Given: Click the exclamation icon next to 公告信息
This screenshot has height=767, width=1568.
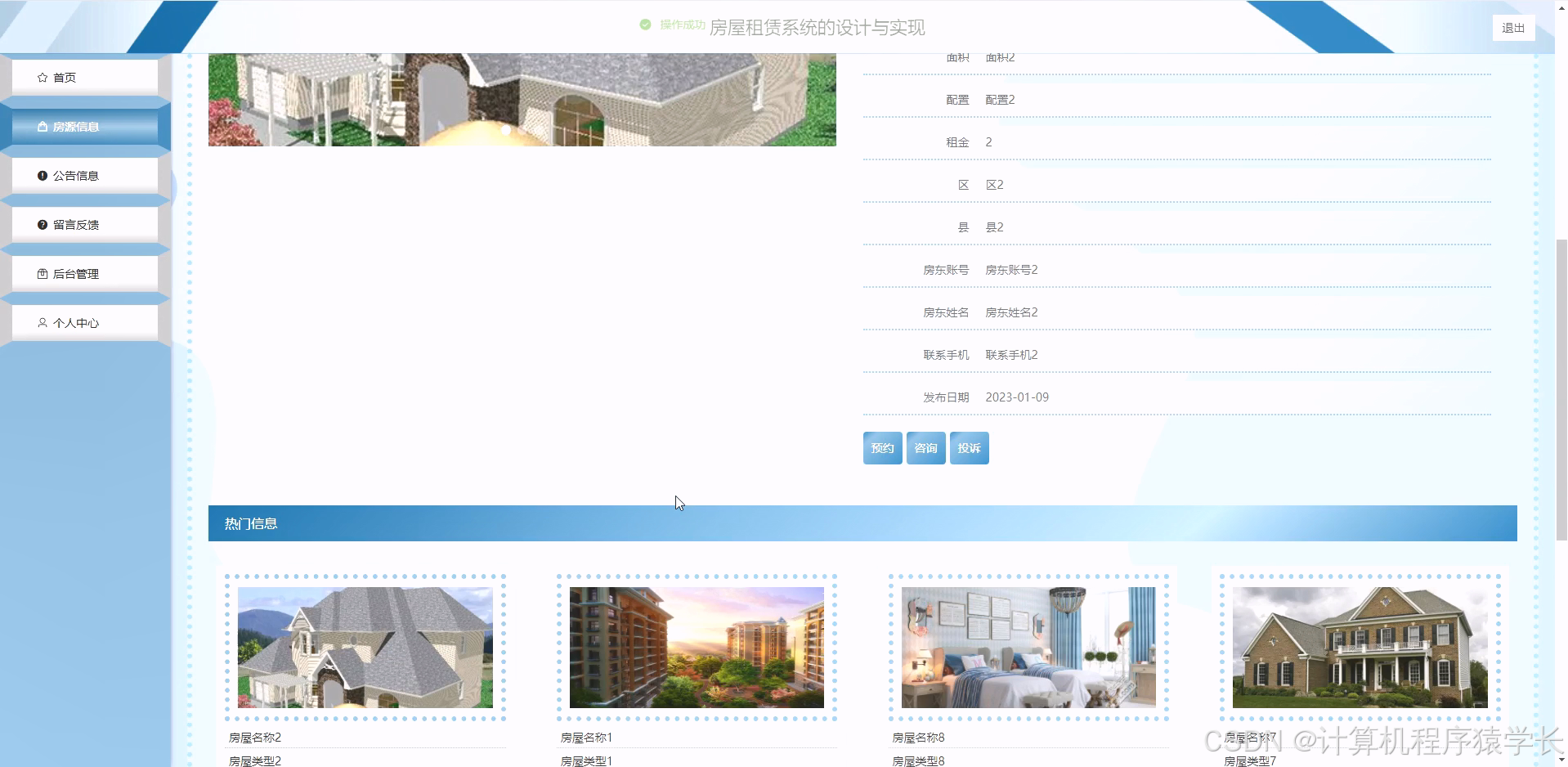Looking at the screenshot, I should [x=42, y=175].
